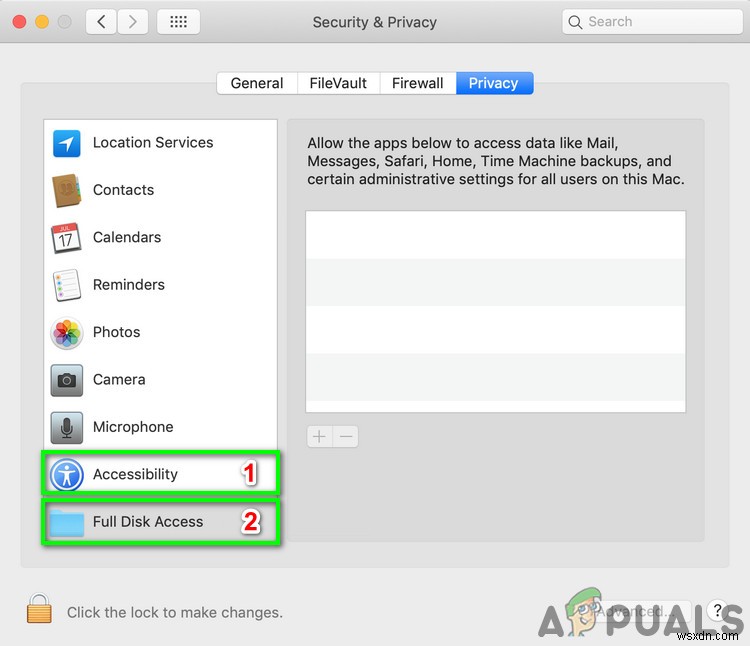Go back with the left chevron
The height and width of the screenshot is (646, 750).
101,22
